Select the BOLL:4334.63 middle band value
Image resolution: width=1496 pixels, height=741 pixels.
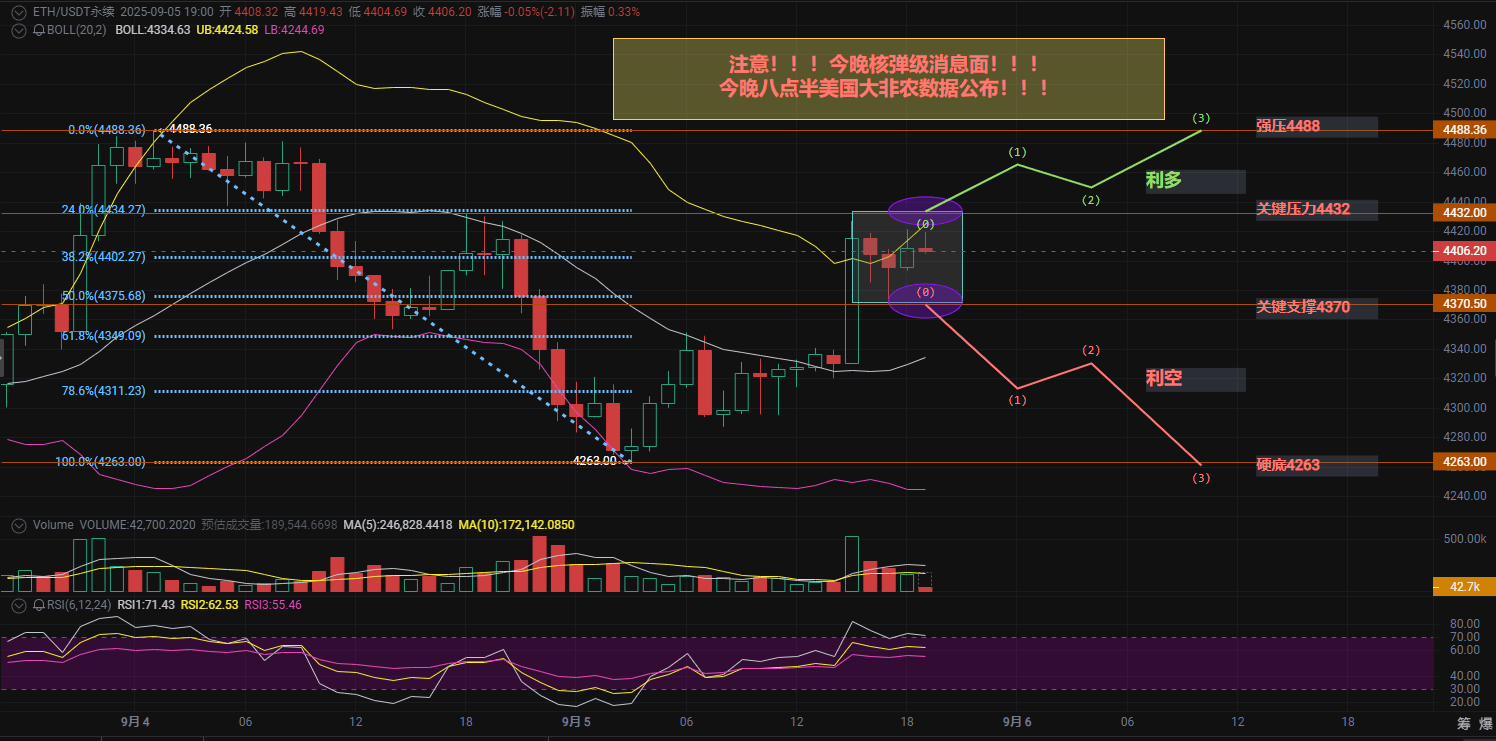pyautogui.click(x=152, y=30)
